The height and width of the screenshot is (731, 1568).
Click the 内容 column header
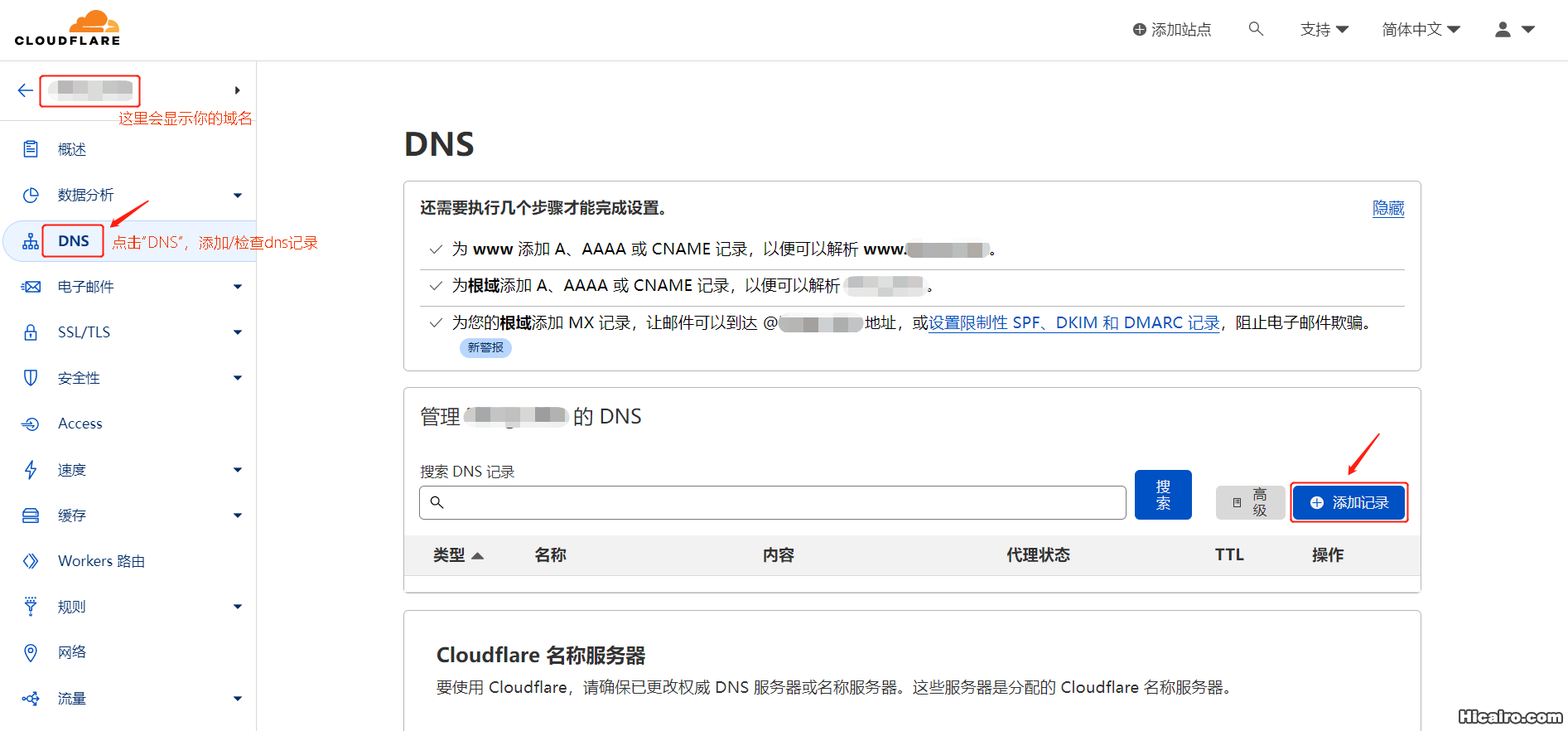click(x=779, y=555)
